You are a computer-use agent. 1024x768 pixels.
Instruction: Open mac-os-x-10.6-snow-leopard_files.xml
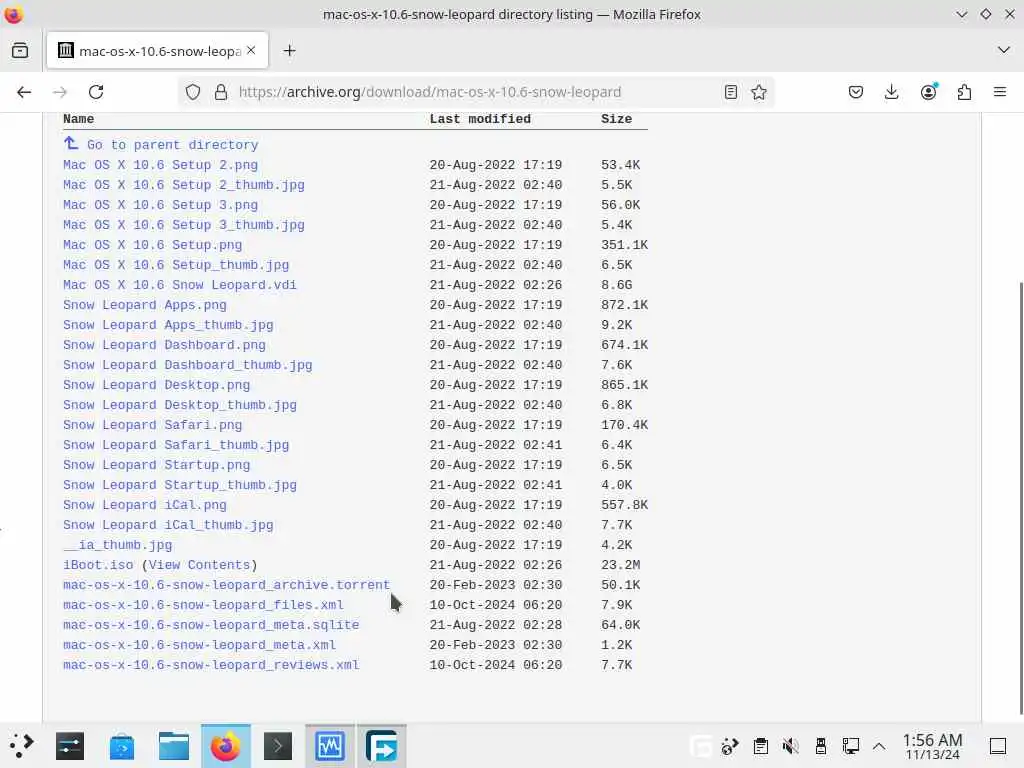pos(203,605)
